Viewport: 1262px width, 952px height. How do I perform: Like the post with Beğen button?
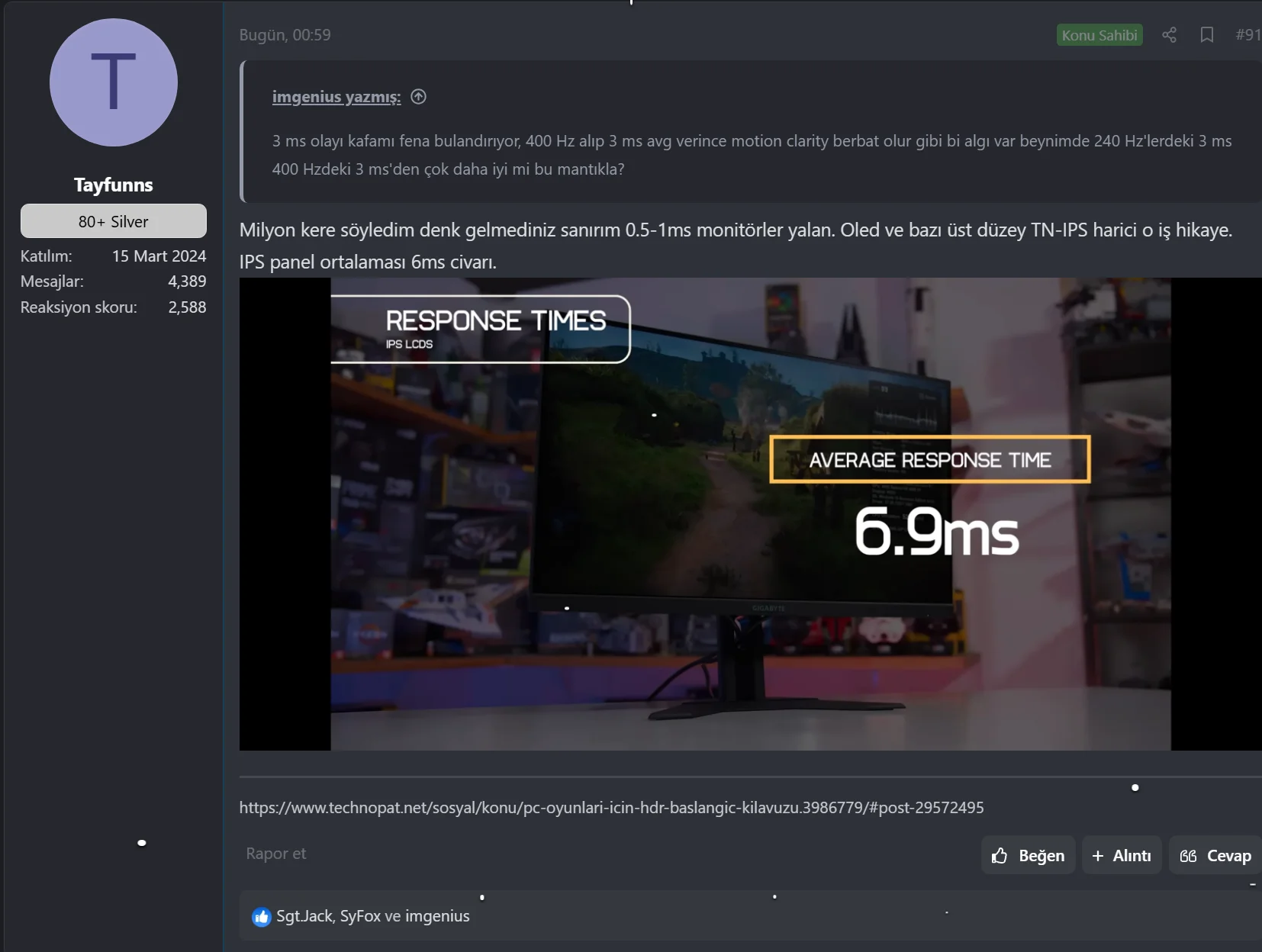coord(1028,856)
